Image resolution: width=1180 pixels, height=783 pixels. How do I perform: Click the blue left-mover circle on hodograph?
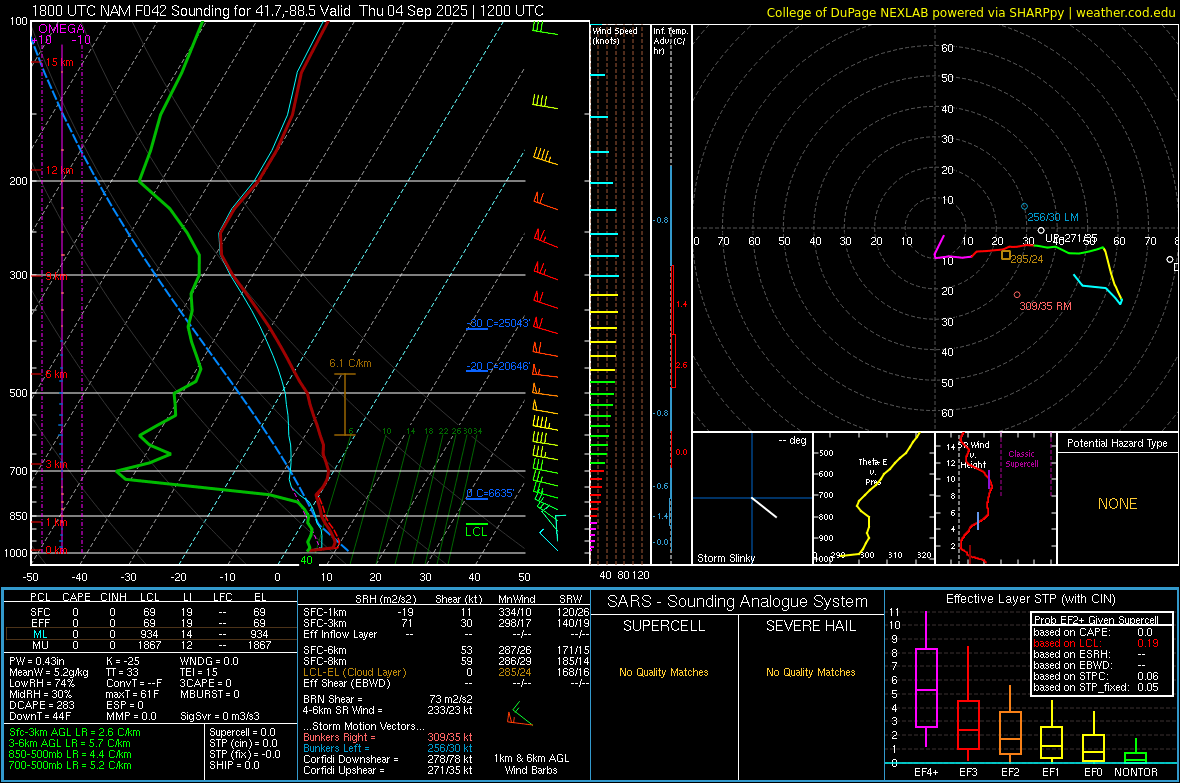tap(1024, 206)
